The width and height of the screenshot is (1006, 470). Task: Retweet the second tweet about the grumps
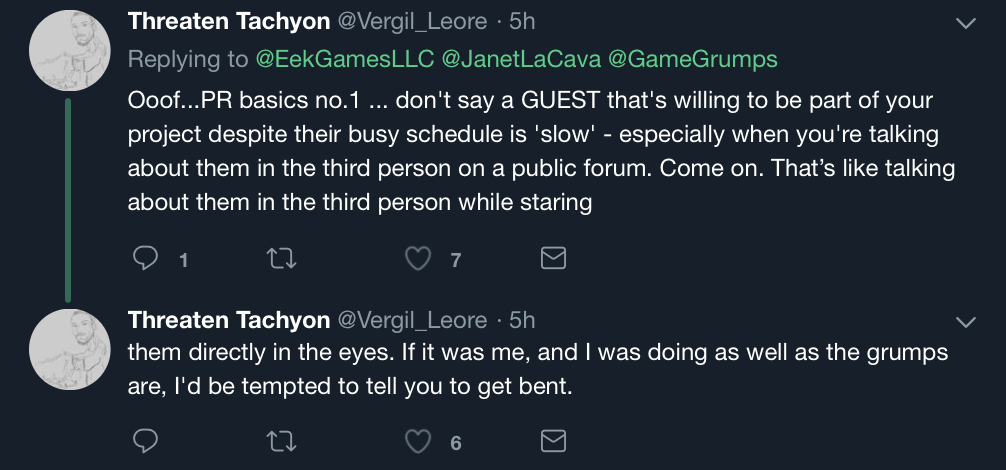point(281,442)
